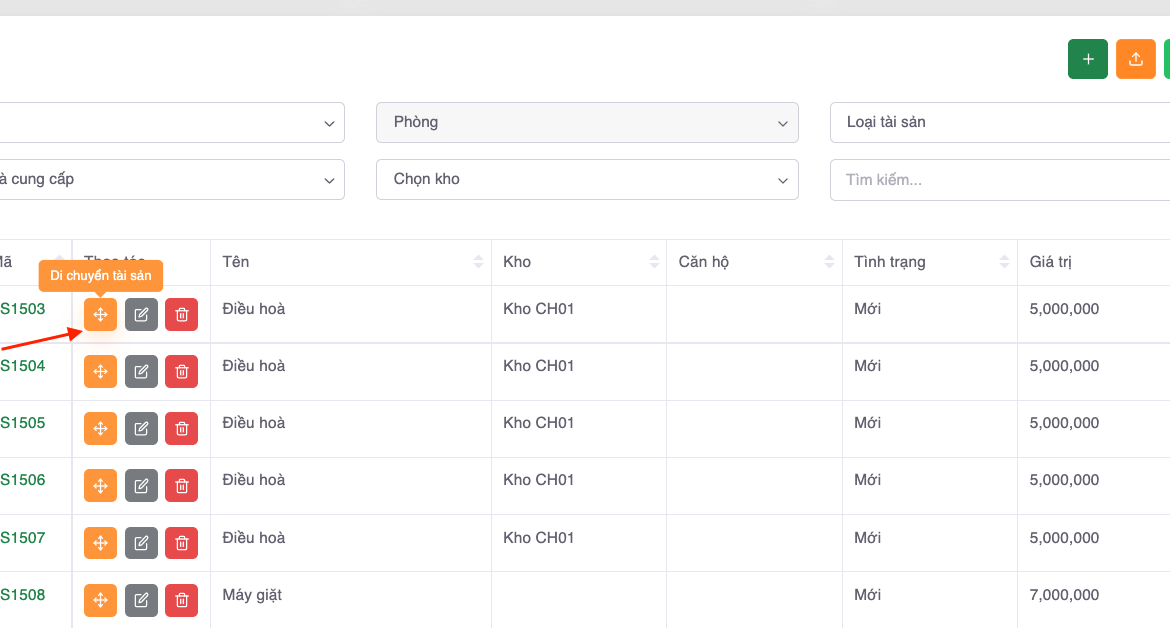Click edit icon for asset S1504
The height and width of the screenshot is (628, 1170).
(141, 372)
